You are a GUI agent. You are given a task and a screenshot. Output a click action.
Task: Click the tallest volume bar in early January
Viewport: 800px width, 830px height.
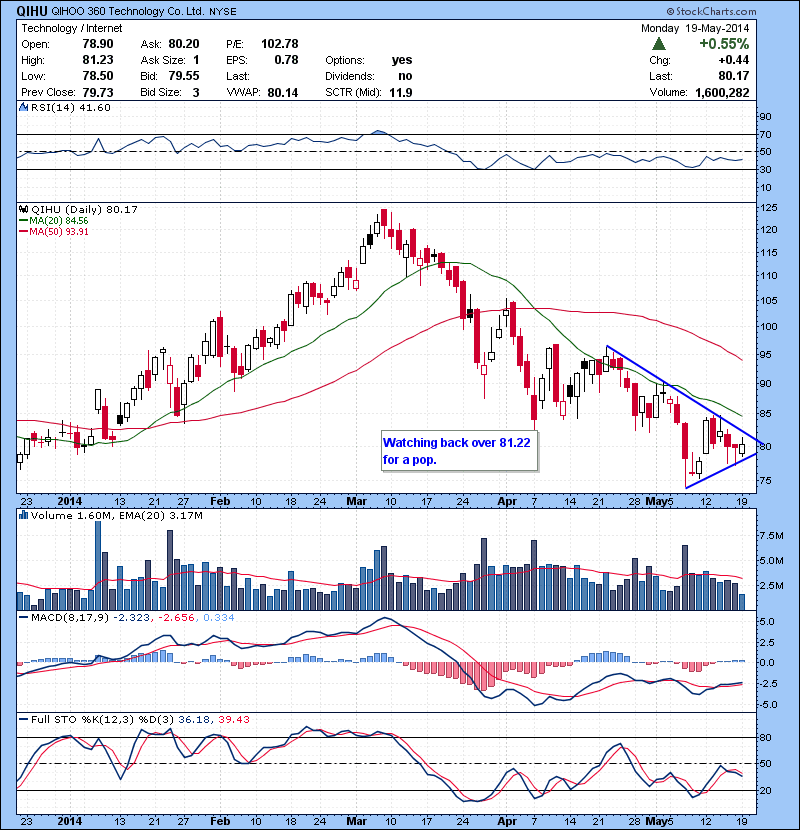coord(98,565)
